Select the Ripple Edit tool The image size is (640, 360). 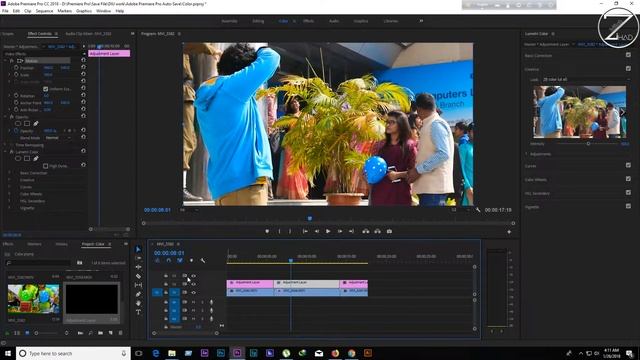(x=138, y=267)
